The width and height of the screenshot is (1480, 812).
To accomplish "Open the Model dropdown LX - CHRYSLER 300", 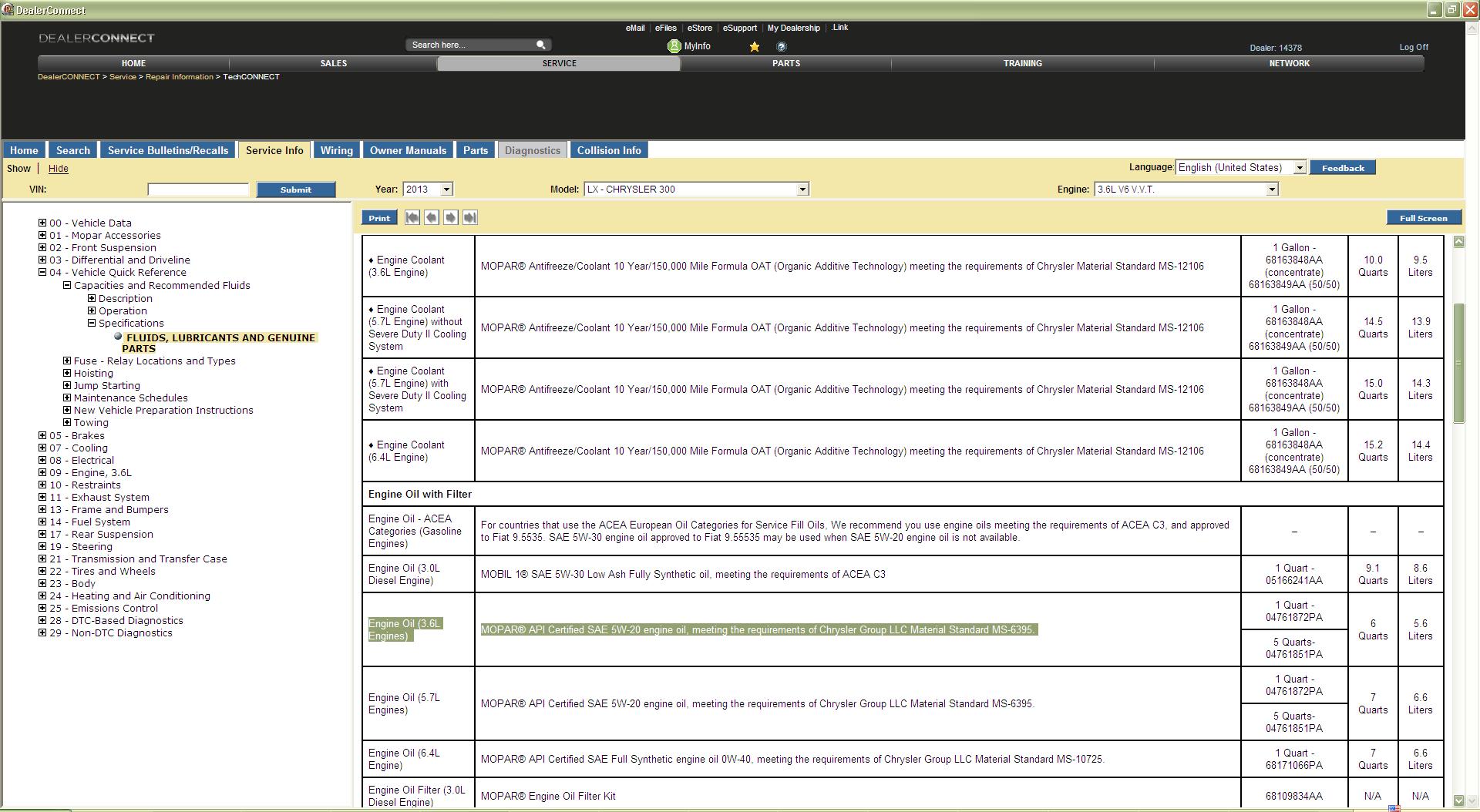I will (696, 189).
